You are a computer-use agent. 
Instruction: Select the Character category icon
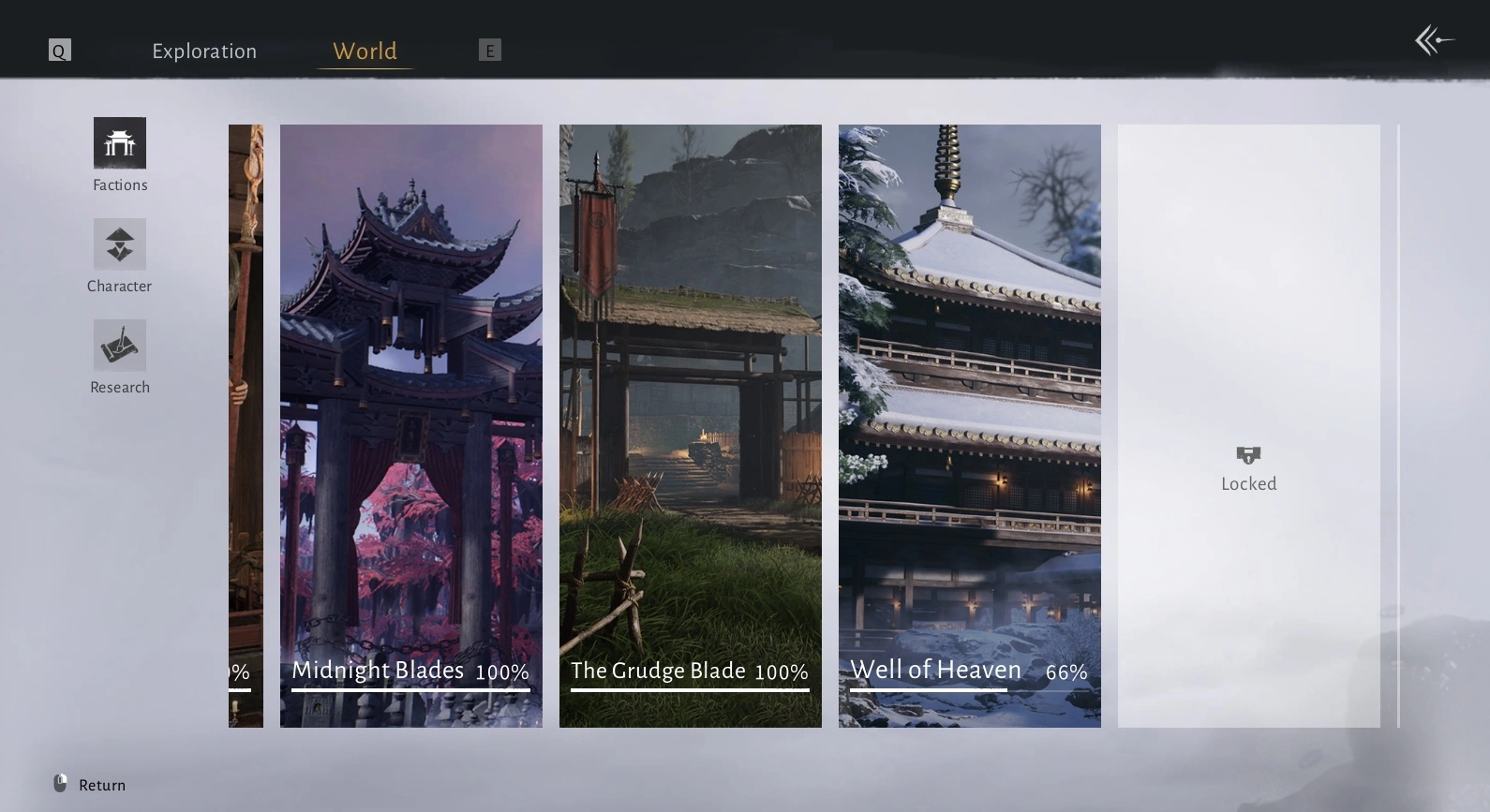[120, 244]
